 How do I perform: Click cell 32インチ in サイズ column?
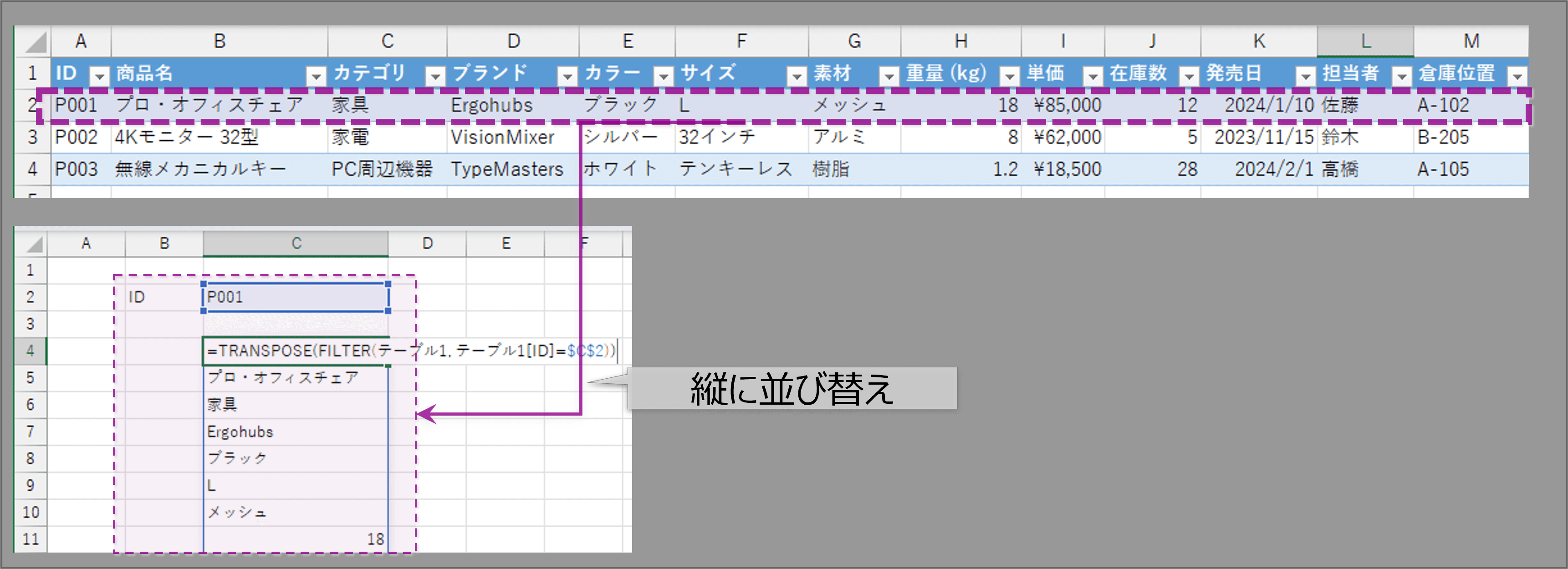(741, 137)
